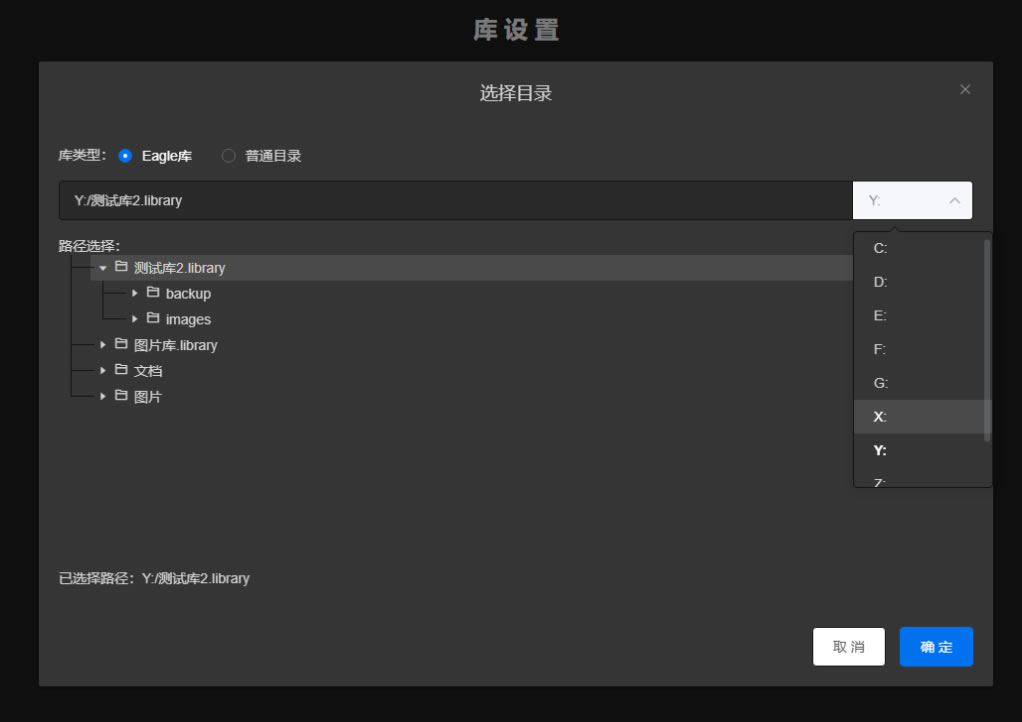Expand the backup folder node
This screenshot has width=1022, height=722.
pos(135,293)
